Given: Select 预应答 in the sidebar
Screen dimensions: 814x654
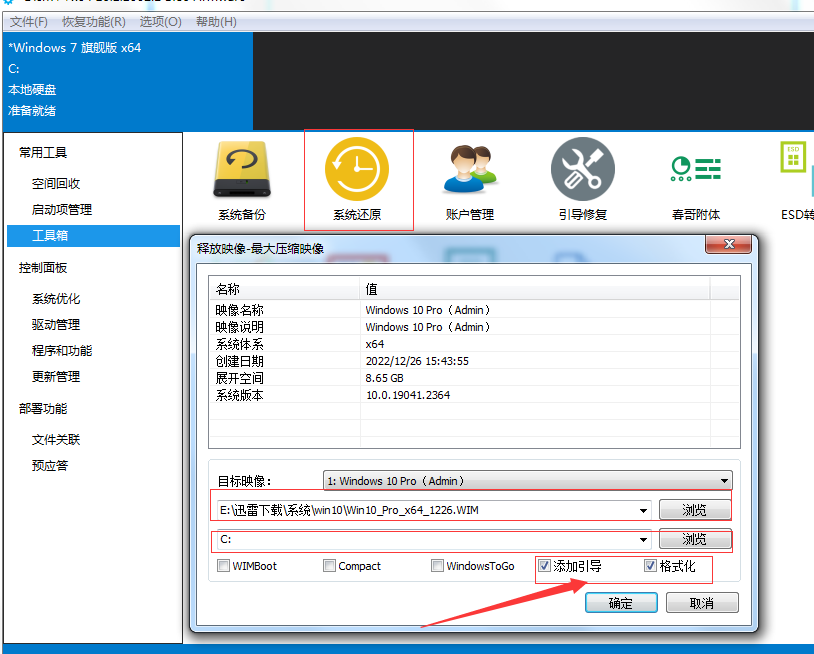Looking at the screenshot, I should [x=50, y=466].
